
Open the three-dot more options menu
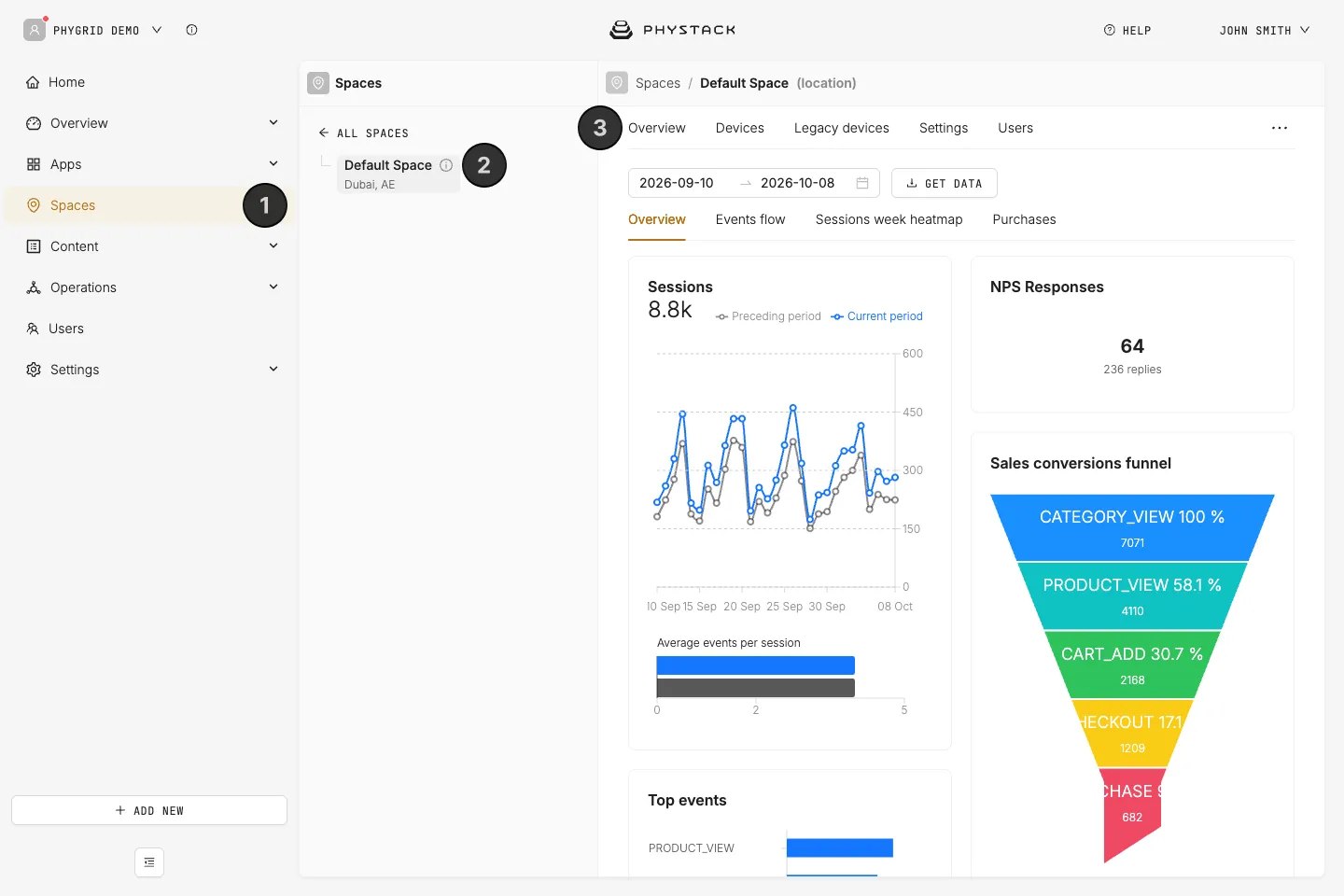tap(1280, 128)
